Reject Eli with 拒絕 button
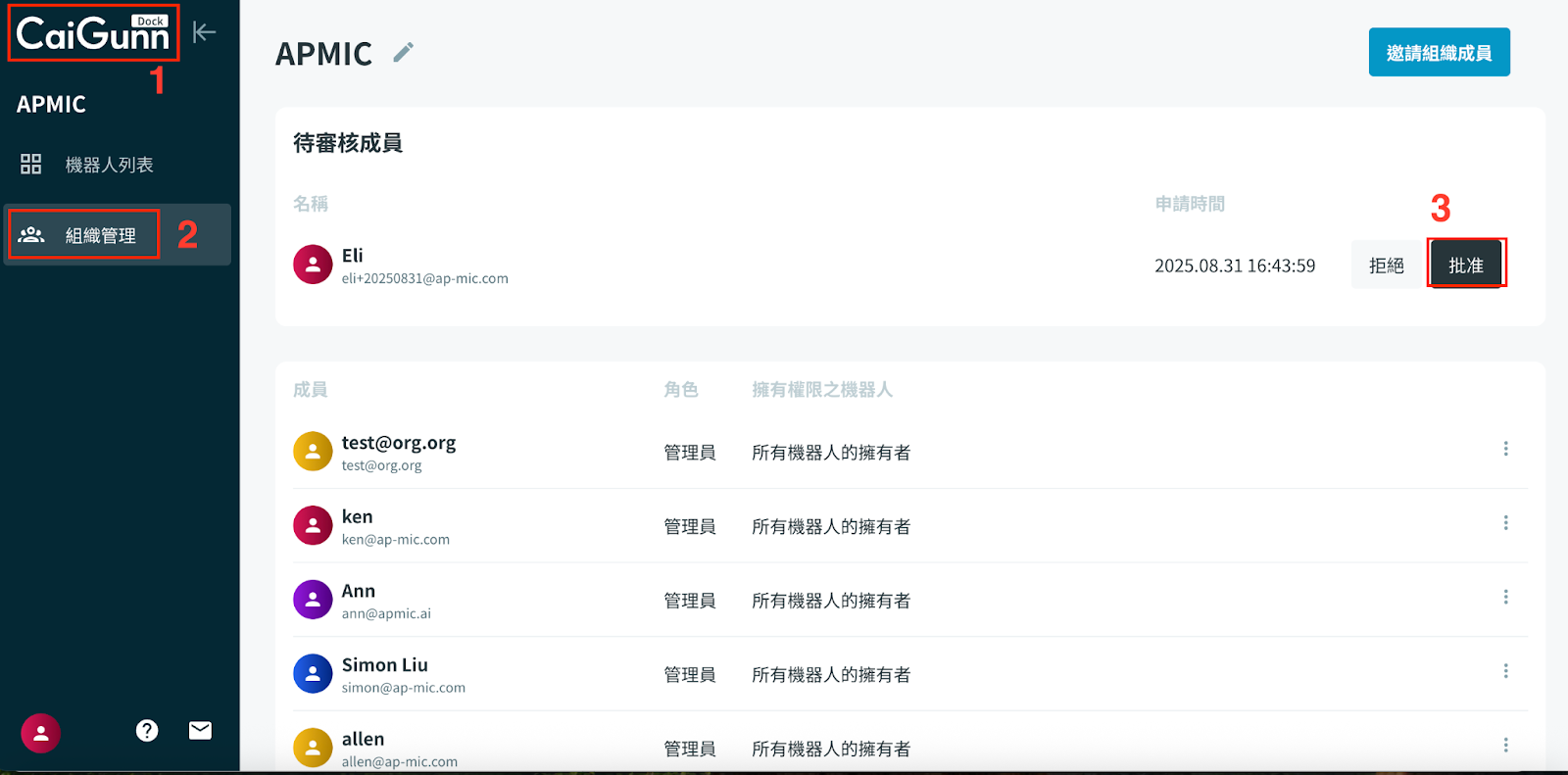The image size is (1568, 775). (x=1386, y=266)
